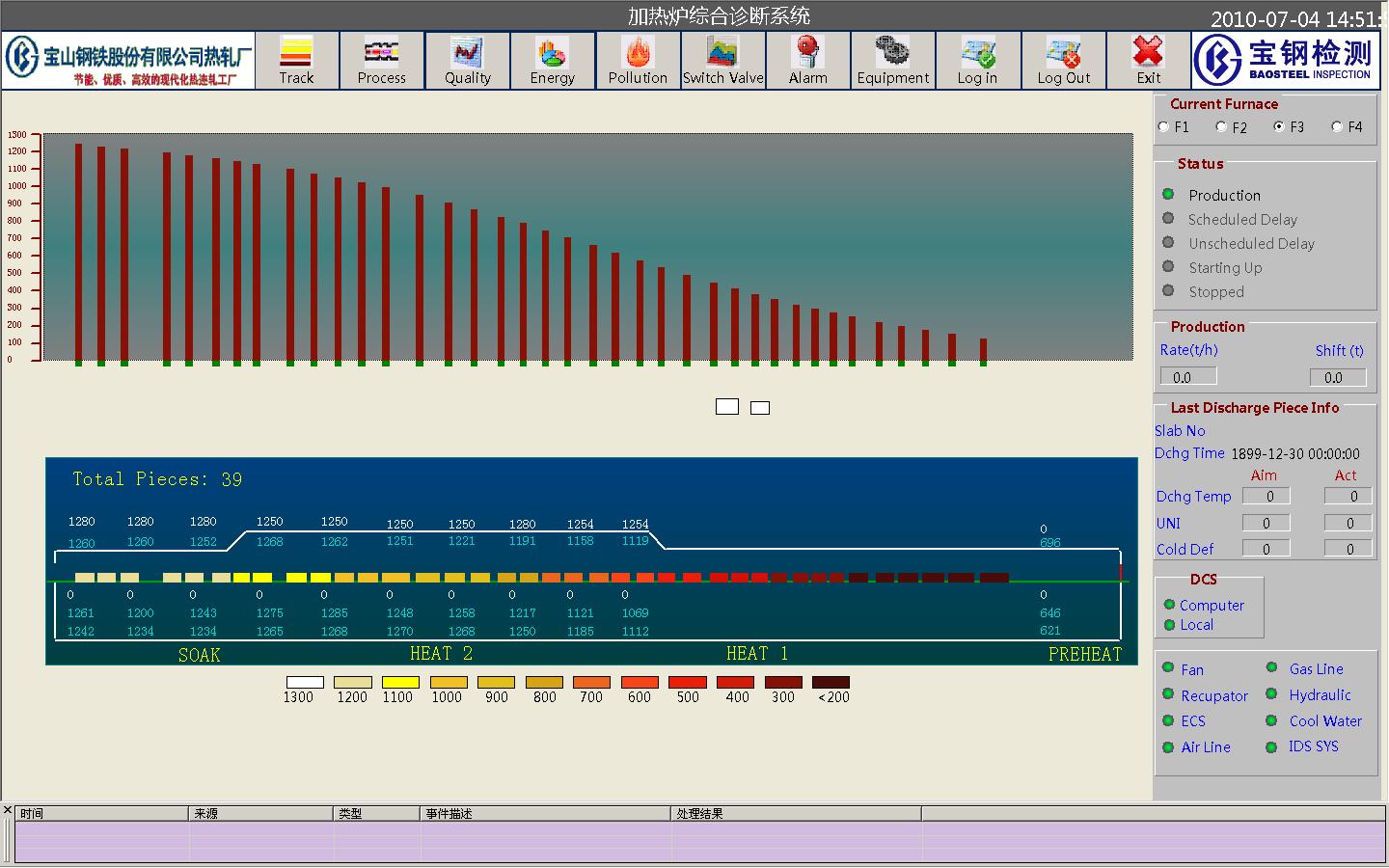1389x868 pixels.
Task: Click the Baosteel Inspection logo
Action: coord(1286,60)
